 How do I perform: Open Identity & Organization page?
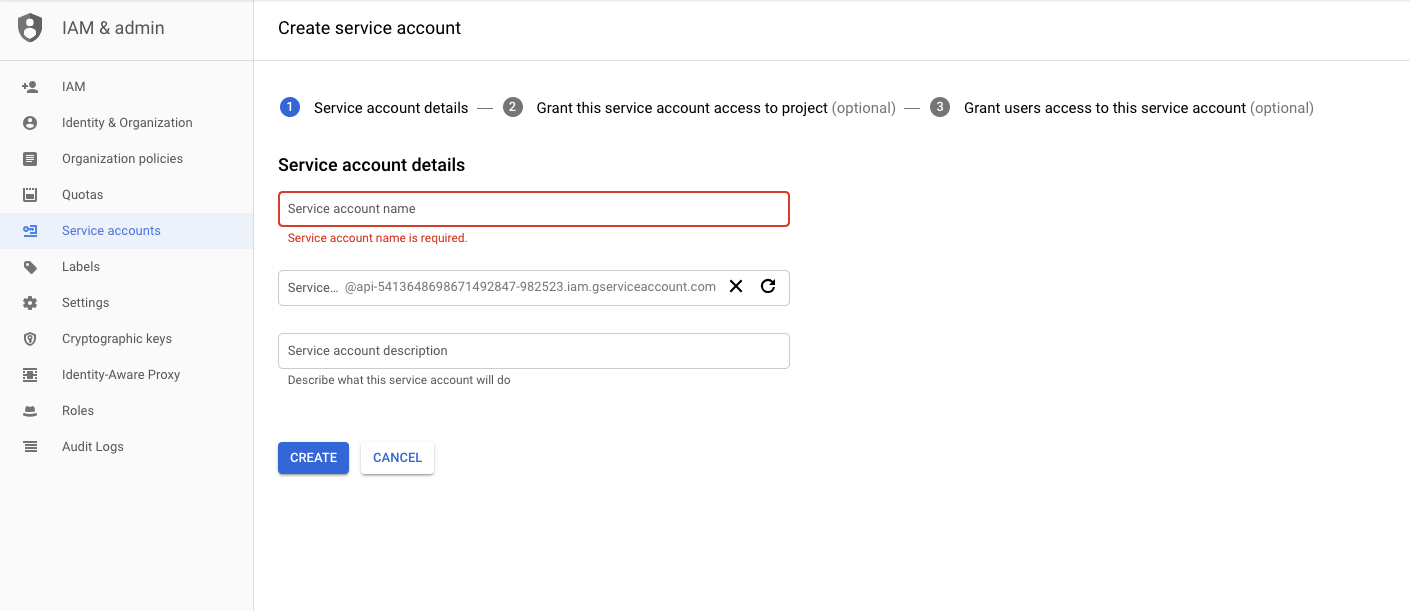(x=126, y=123)
